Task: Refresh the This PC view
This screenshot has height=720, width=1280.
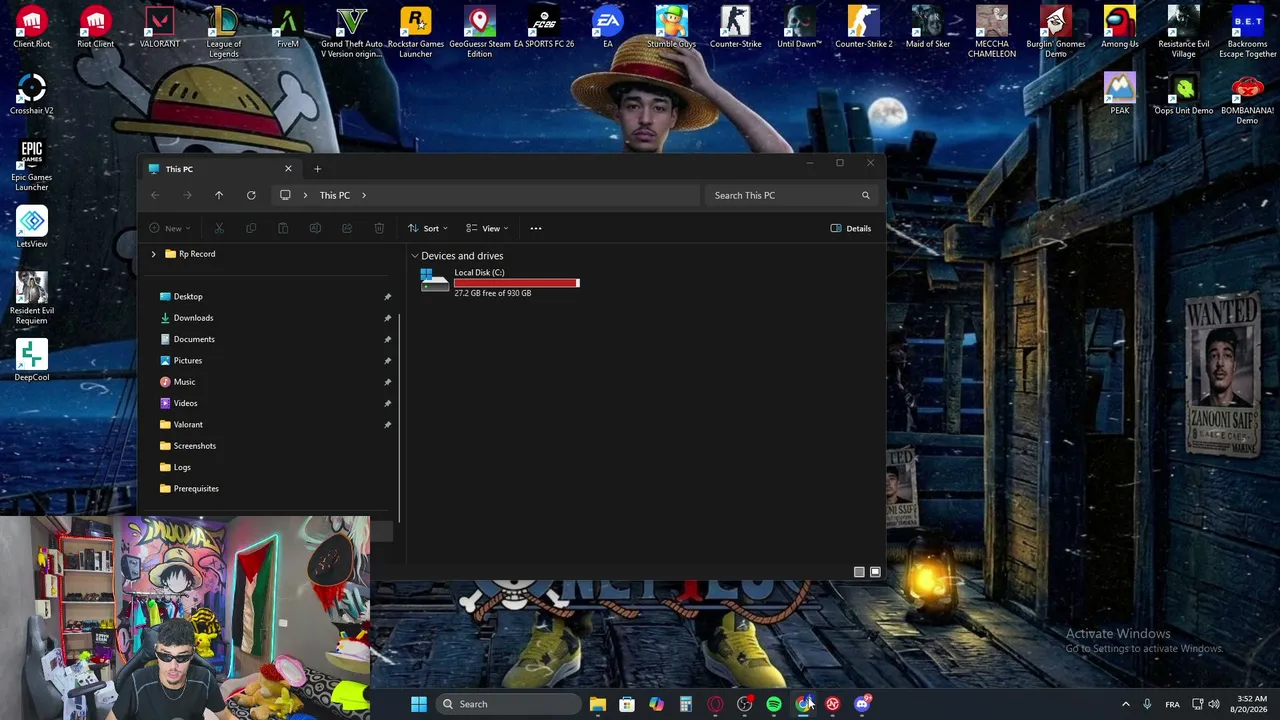Action: pos(251,195)
